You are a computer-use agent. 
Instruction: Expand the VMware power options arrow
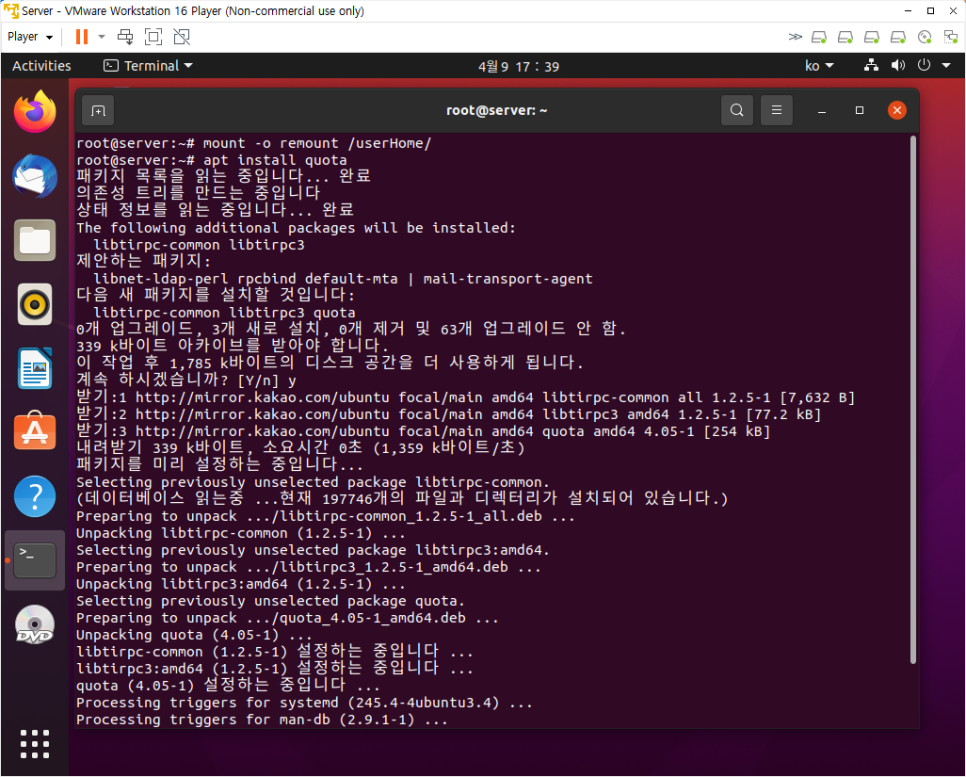click(102, 37)
